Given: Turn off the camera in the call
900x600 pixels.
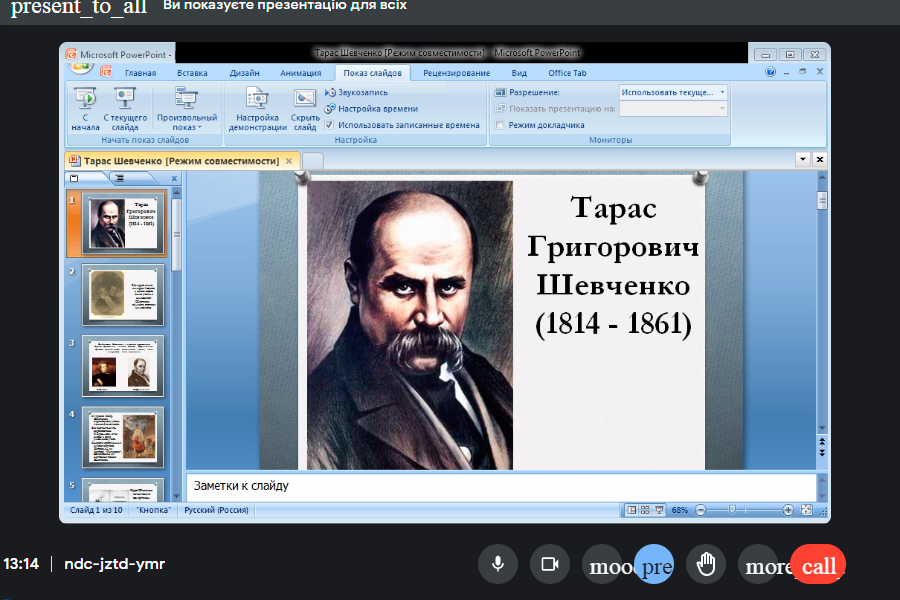Looking at the screenshot, I should click(549, 565).
